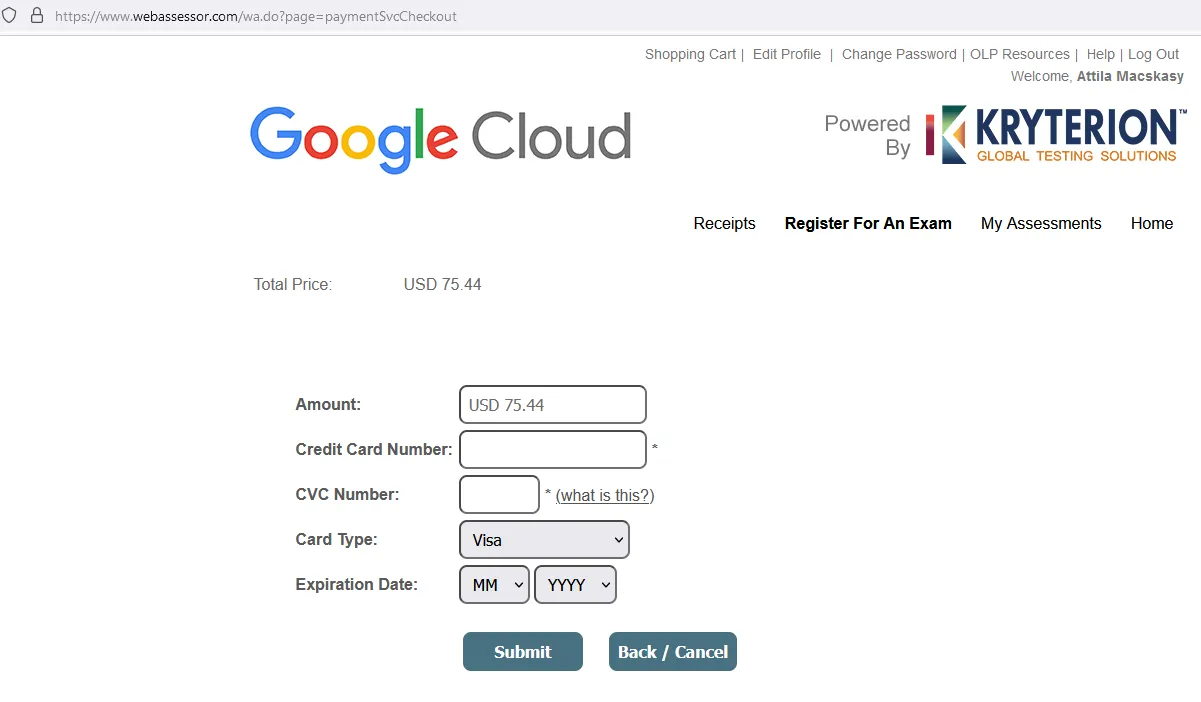Click the 'CVC Number:' label
This screenshot has width=1201, height=702.
coord(347,494)
